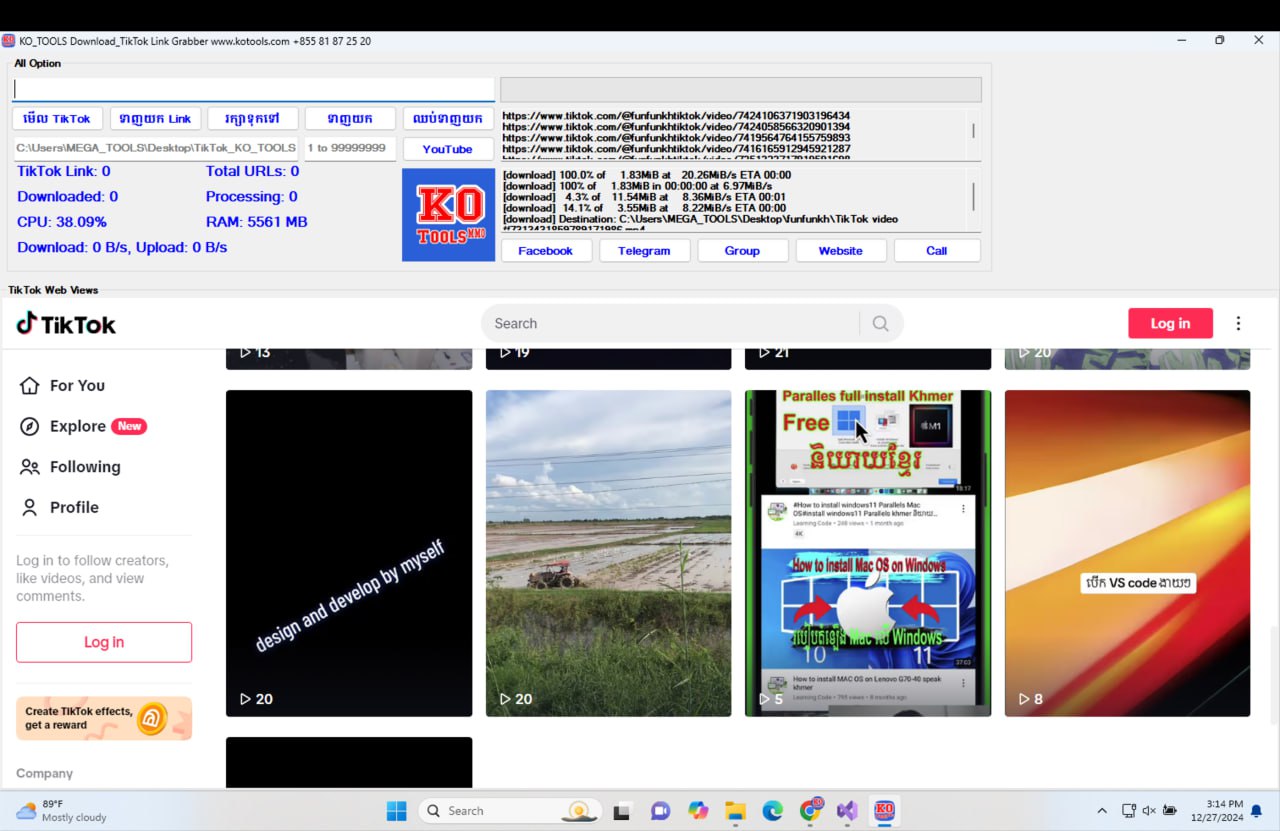Click the Group button
This screenshot has width=1280, height=831.
(742, 251)
